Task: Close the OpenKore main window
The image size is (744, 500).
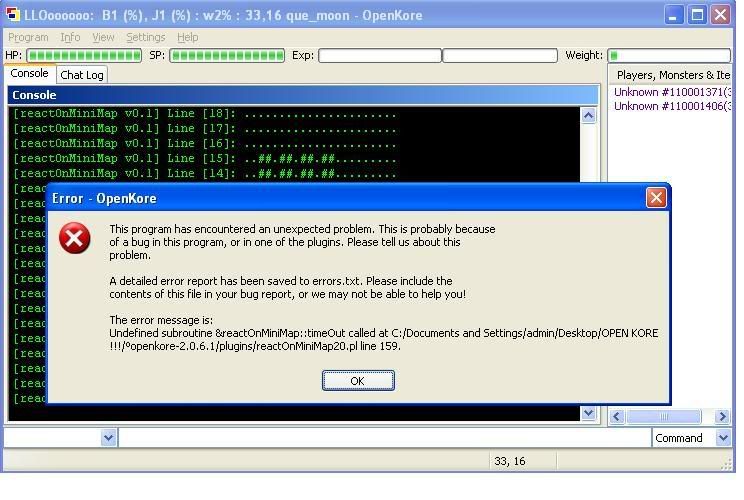Action: (x=721, y=15)
